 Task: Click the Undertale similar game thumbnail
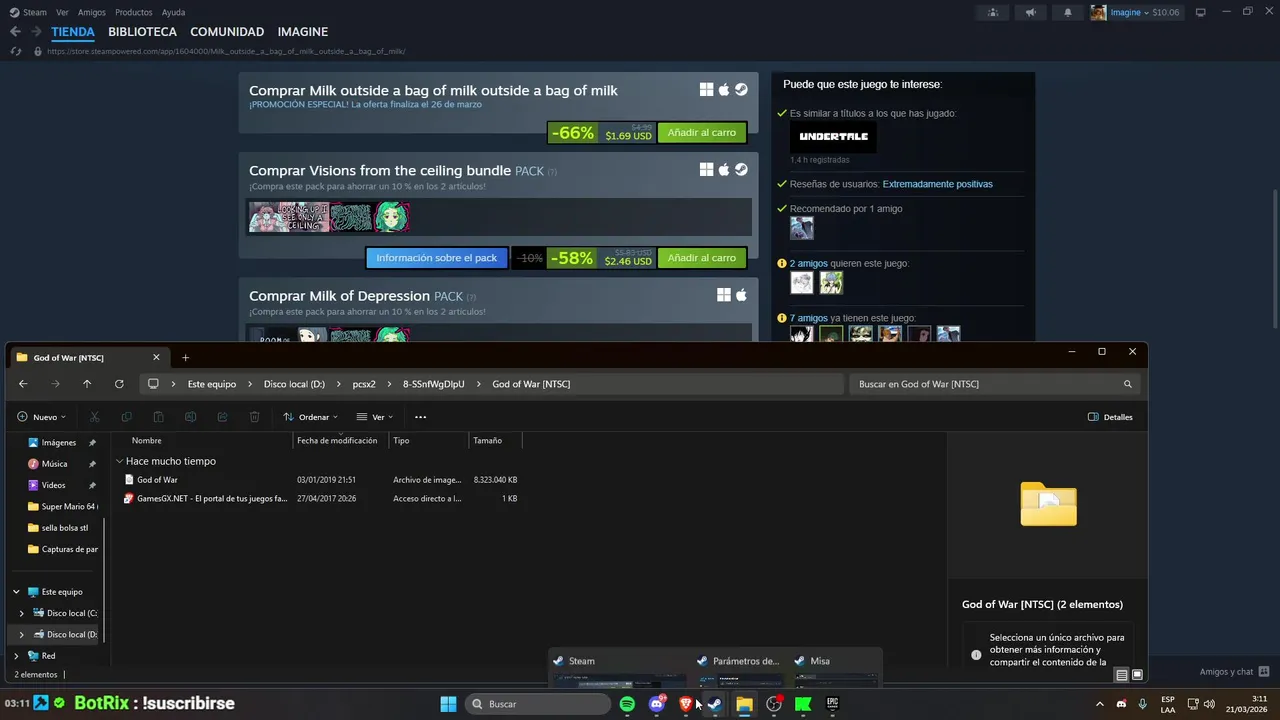click(x=833, y=137)
